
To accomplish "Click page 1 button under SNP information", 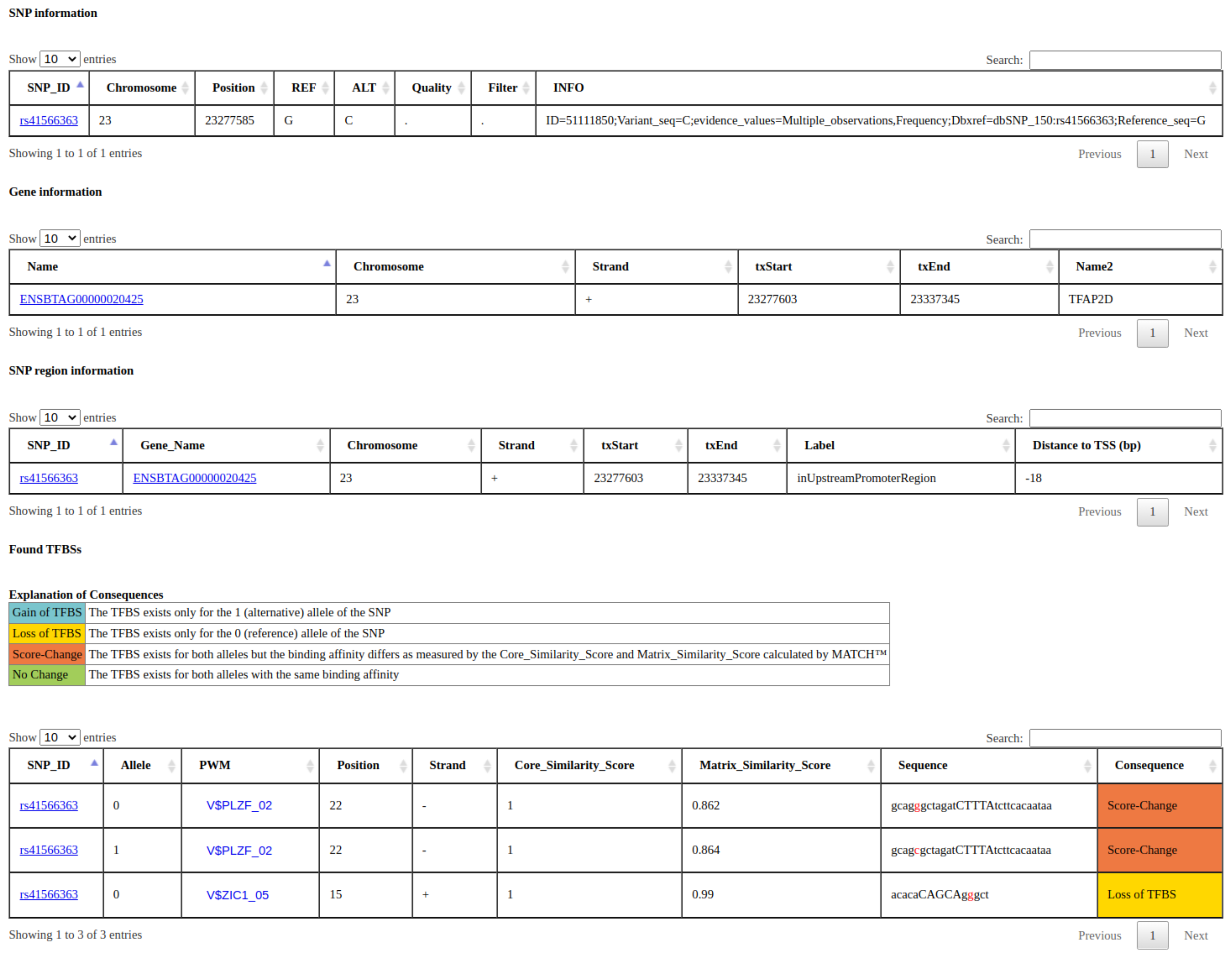I will pyautogui.click(x=1152, y=154).
